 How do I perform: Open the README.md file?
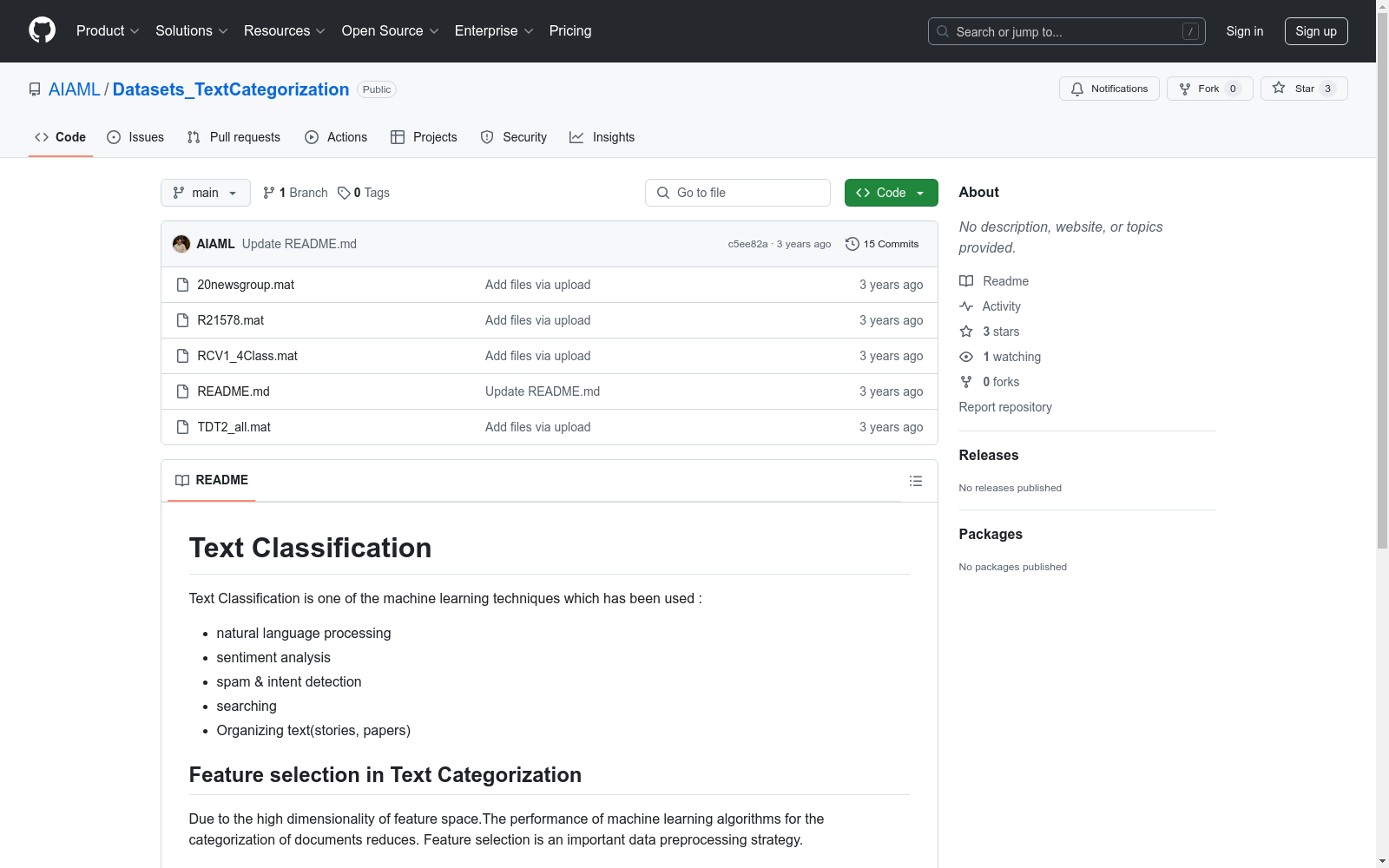coord(234,391)
